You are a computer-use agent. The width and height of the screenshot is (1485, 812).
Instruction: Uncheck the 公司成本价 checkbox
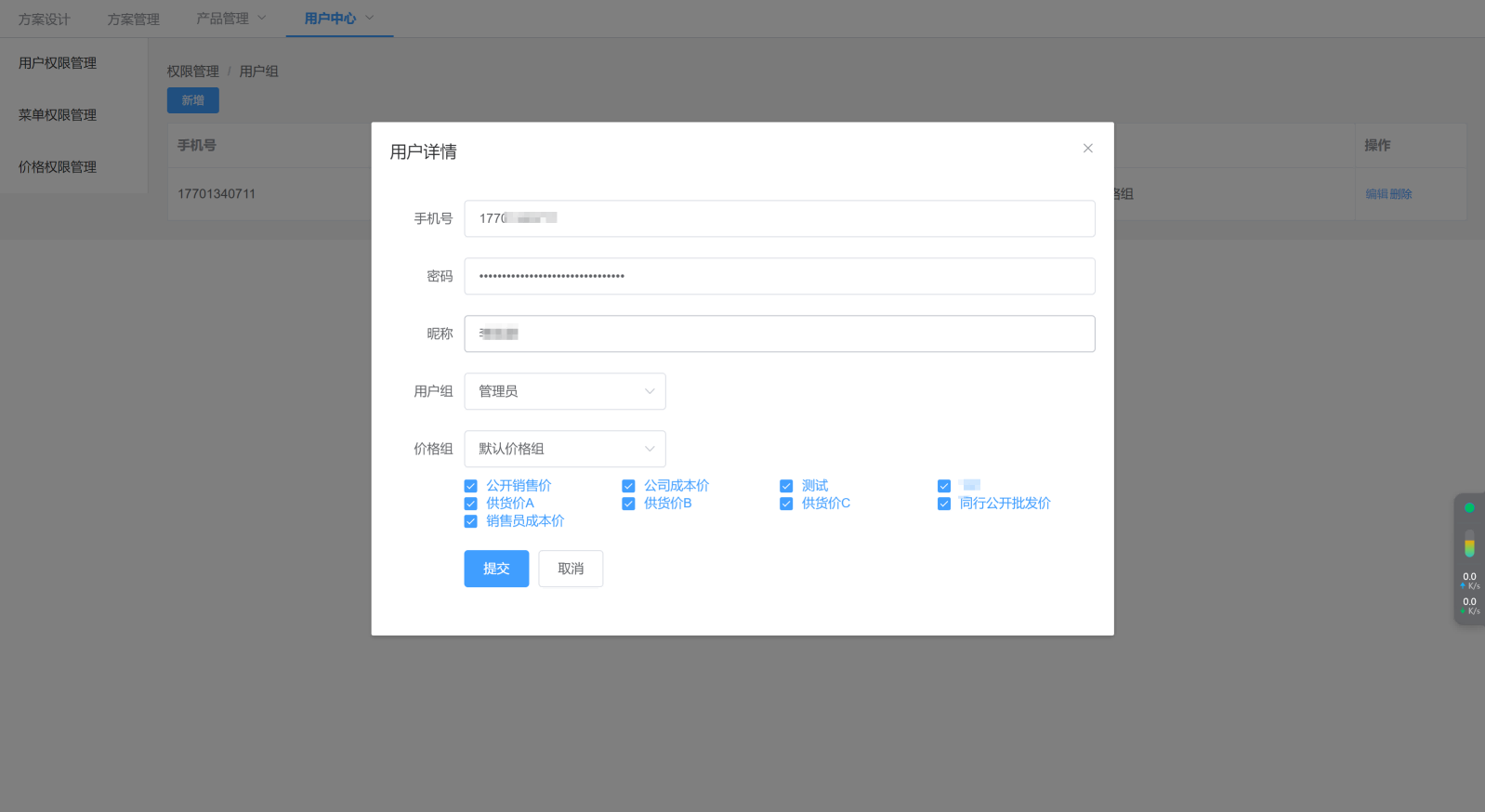tap(628, 486)
